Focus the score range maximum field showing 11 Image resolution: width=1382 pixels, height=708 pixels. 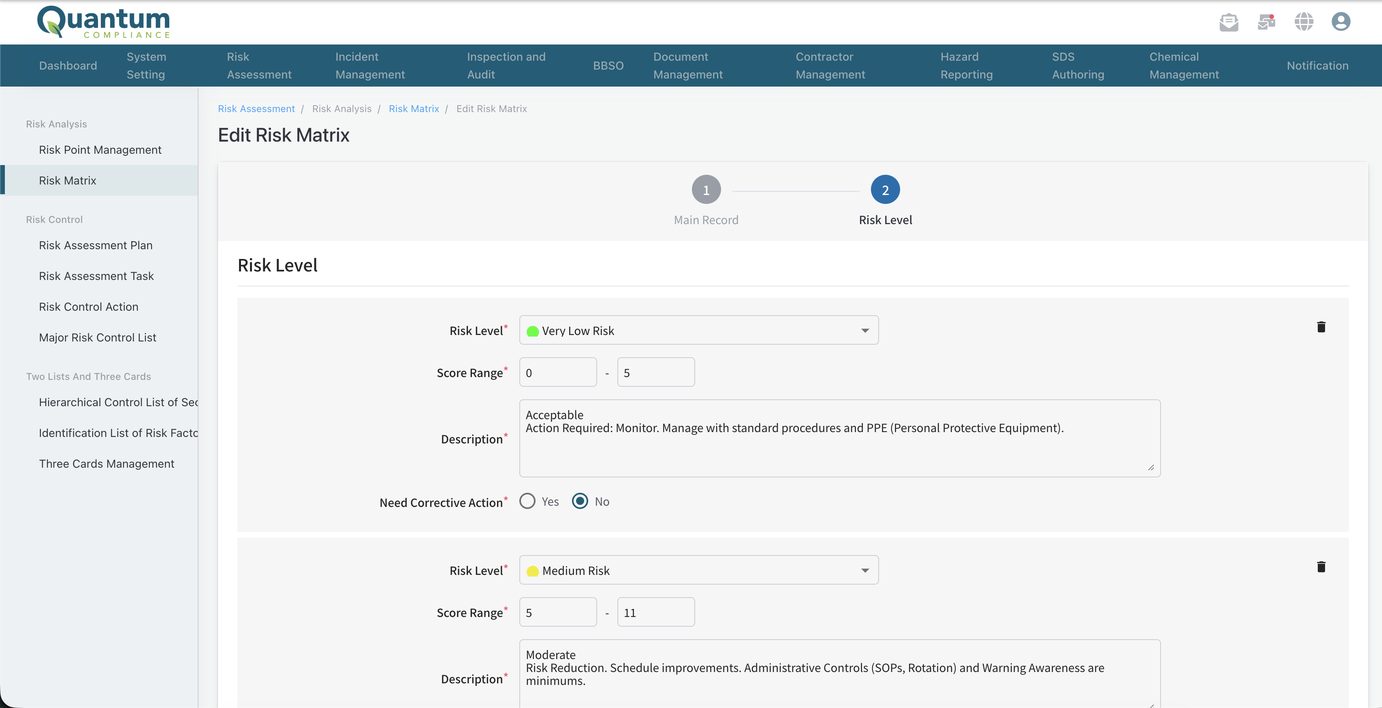pos(656,612)
